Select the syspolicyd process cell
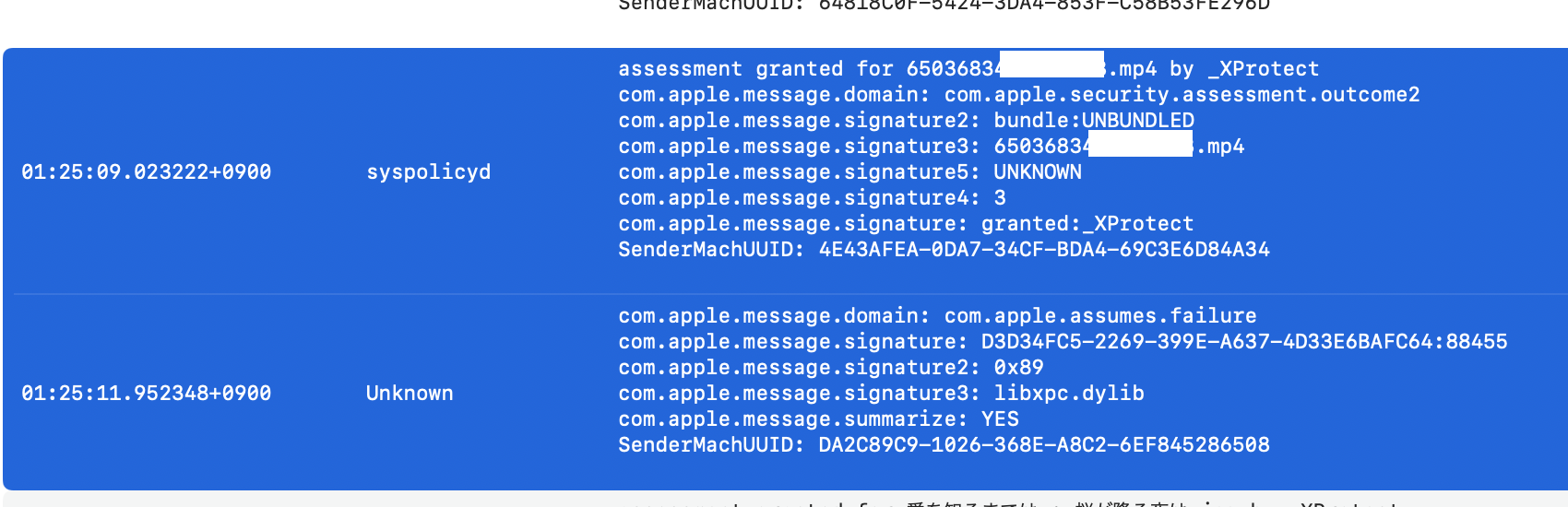The height and width of the screenshot is (507, 1568). point(428,172)
